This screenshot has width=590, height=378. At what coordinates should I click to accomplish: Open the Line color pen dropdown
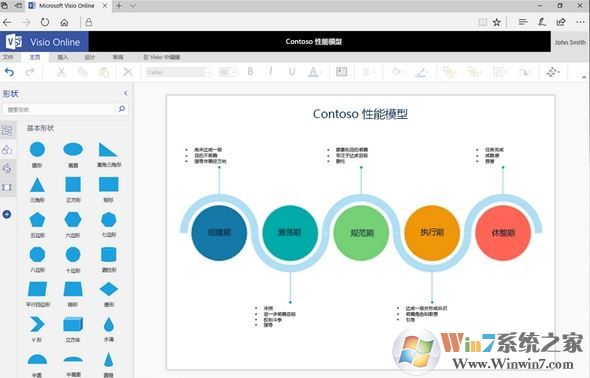tap(421, 71)
